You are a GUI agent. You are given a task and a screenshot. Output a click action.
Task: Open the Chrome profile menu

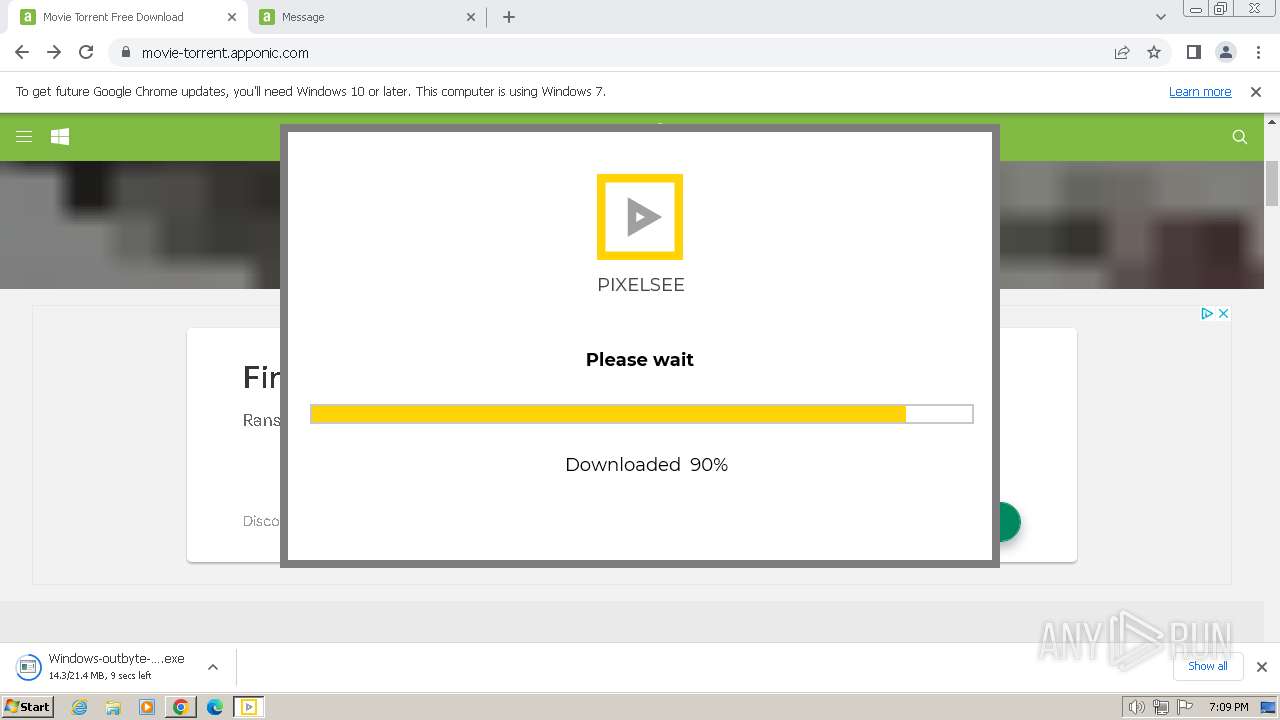[x=1226, y=53]
